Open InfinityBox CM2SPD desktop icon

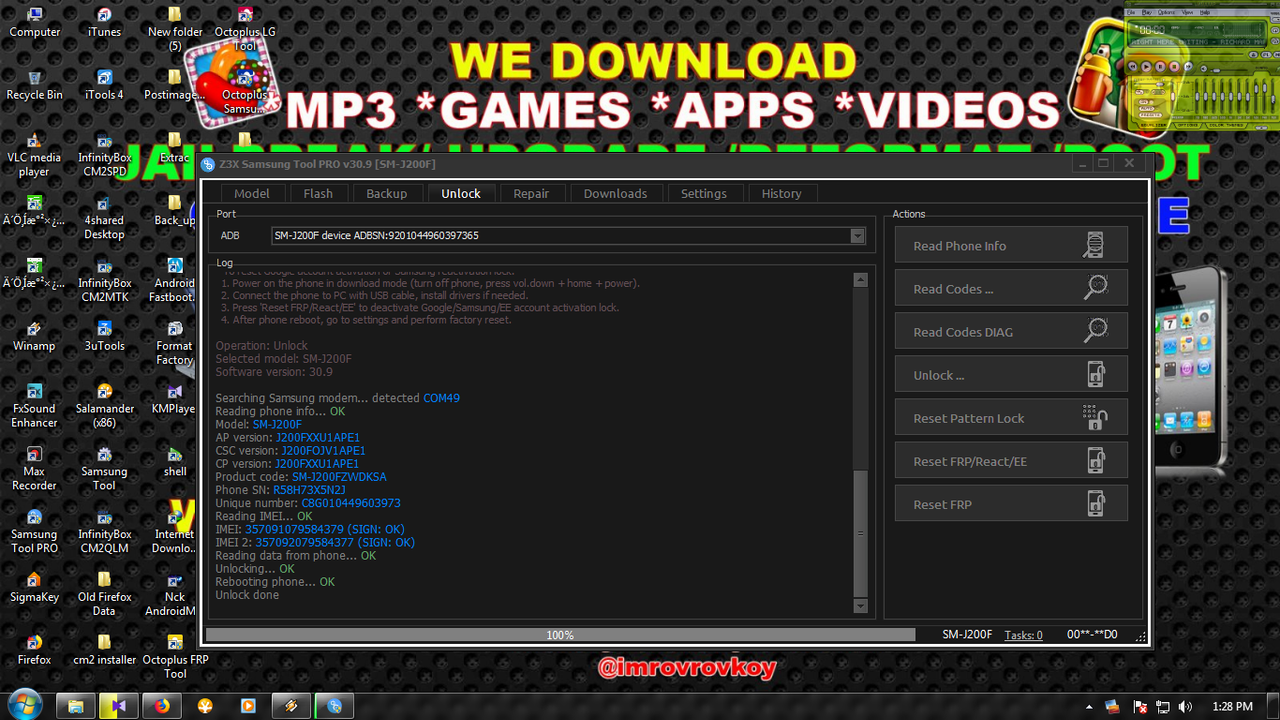104,155
